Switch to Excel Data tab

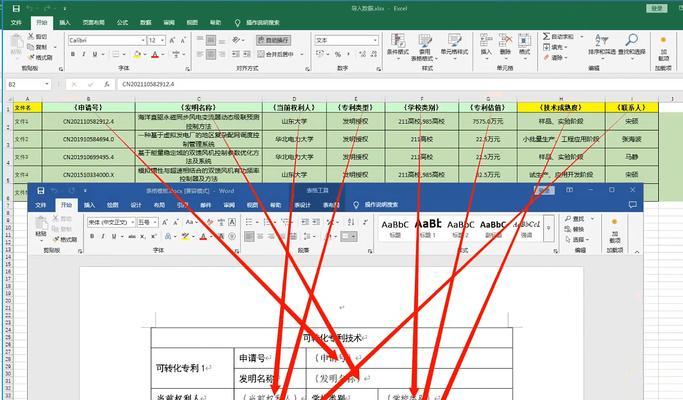[145, 23]
